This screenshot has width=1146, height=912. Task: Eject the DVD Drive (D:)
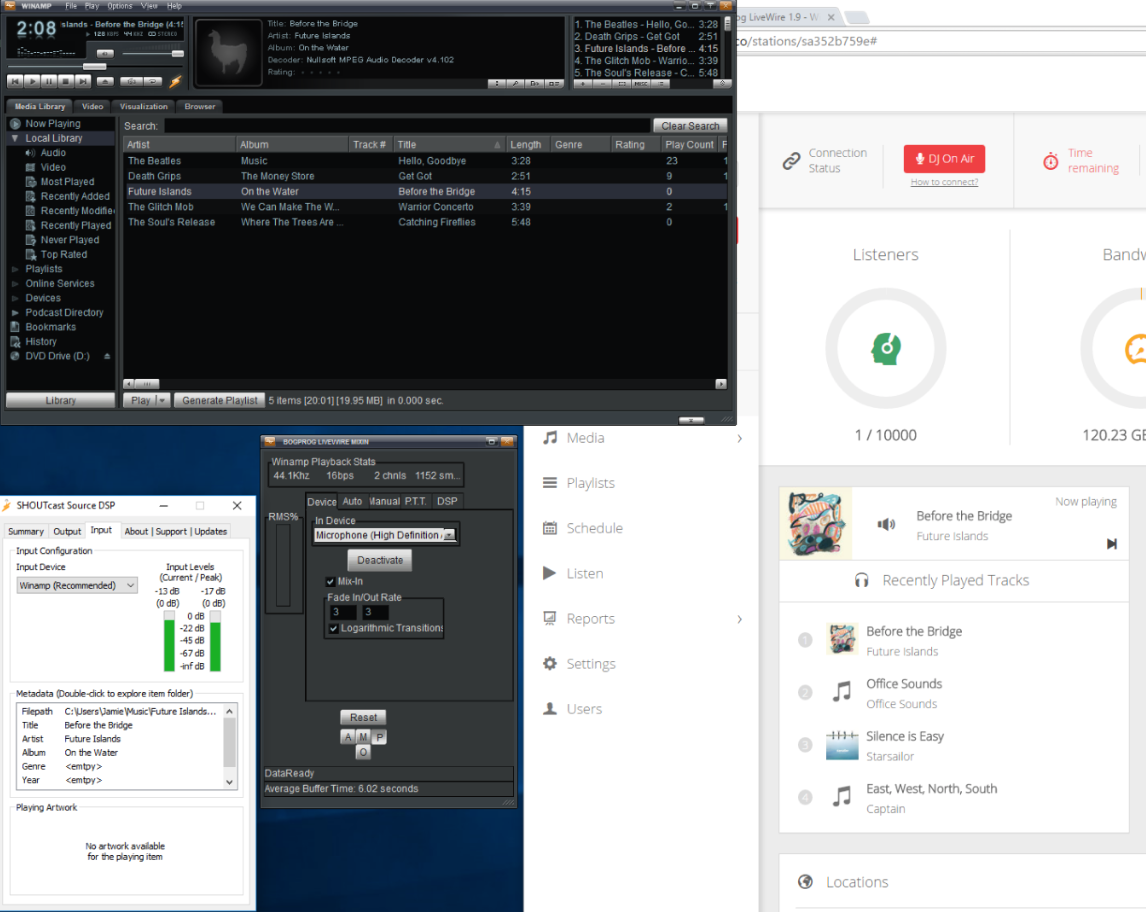point(107,357)
